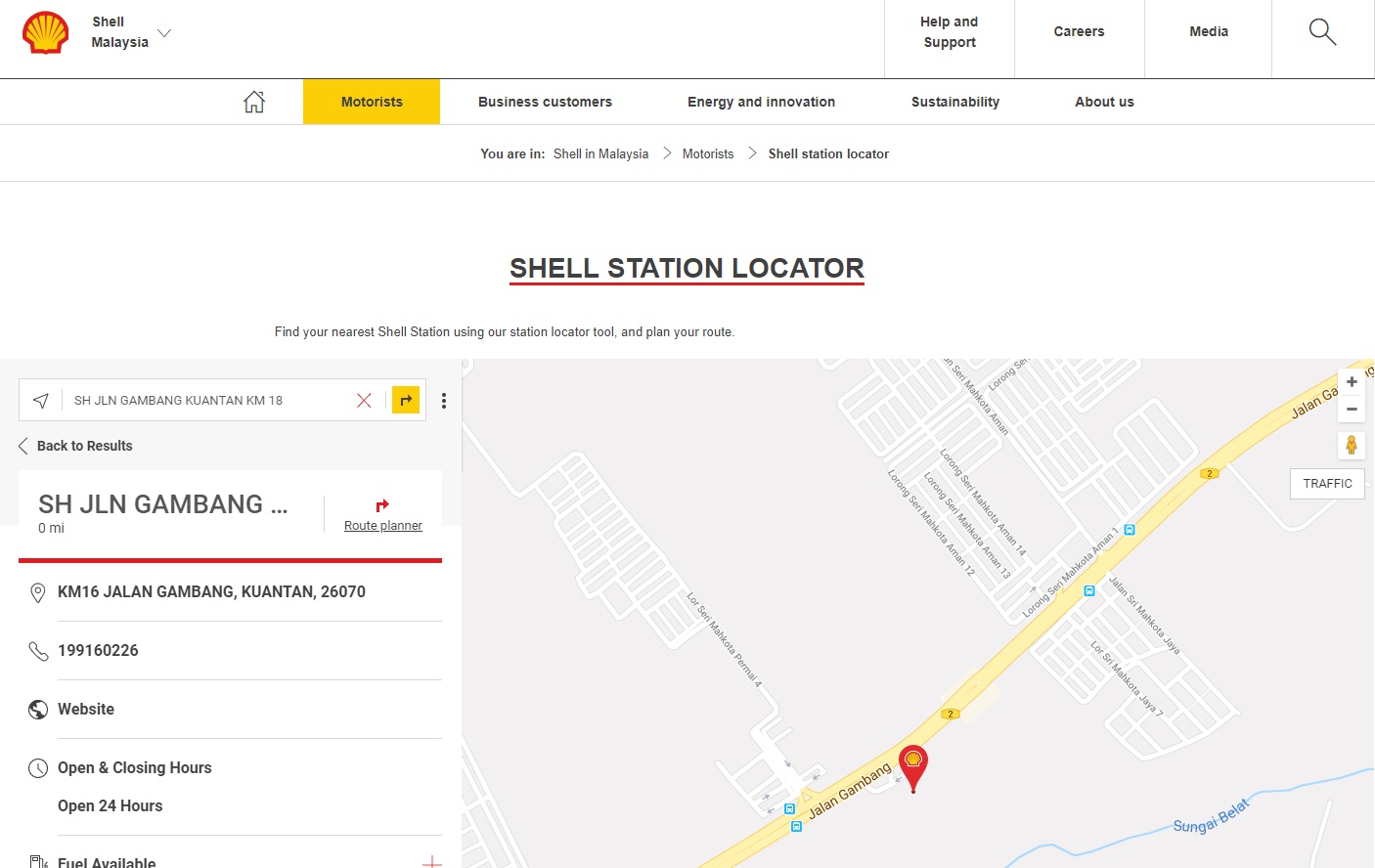Click the home icon in navigation
Screen dimensions: 1375x868
coord(253,100)
